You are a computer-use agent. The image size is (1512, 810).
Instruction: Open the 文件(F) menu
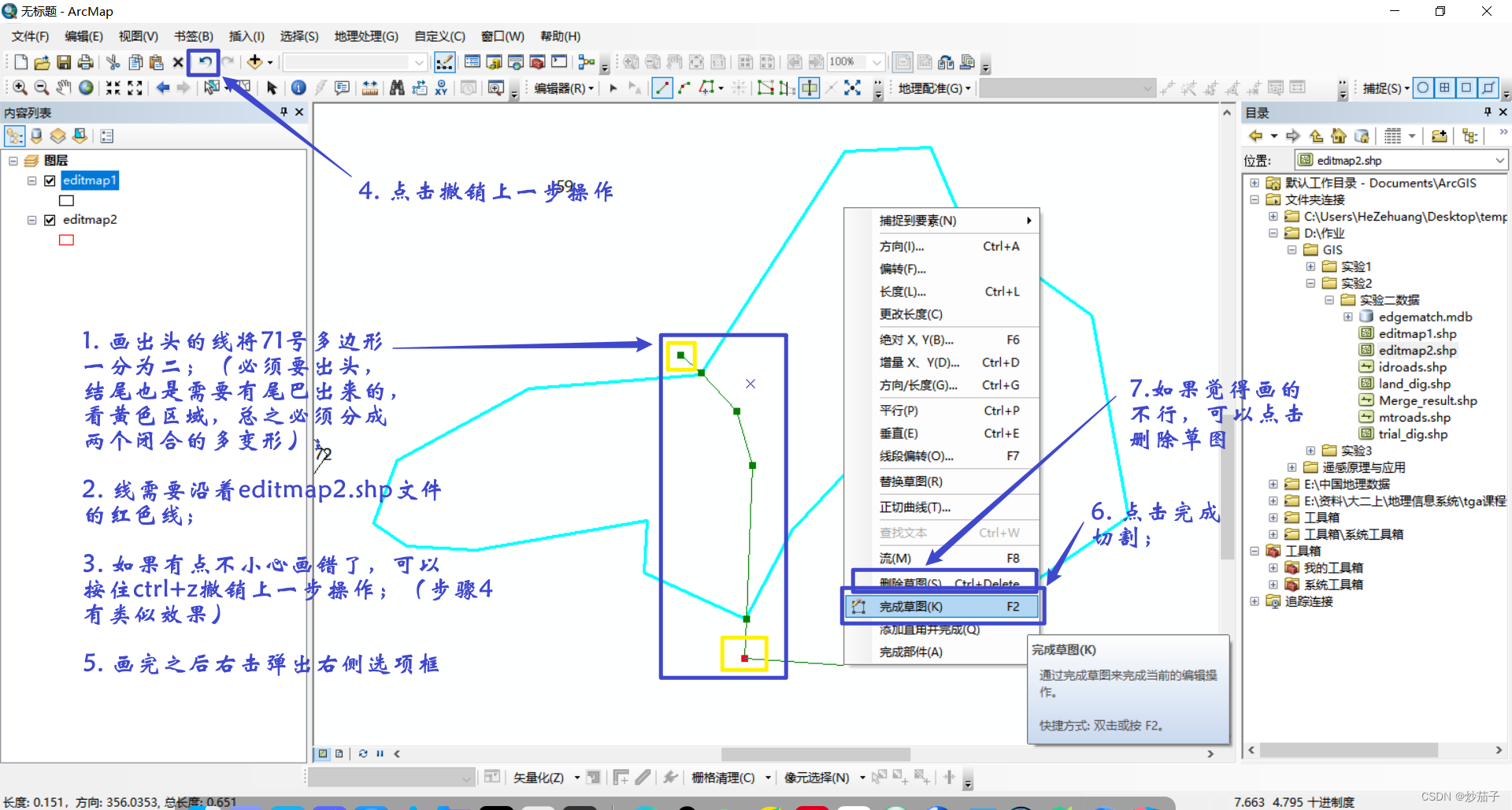tap(30, 36)
